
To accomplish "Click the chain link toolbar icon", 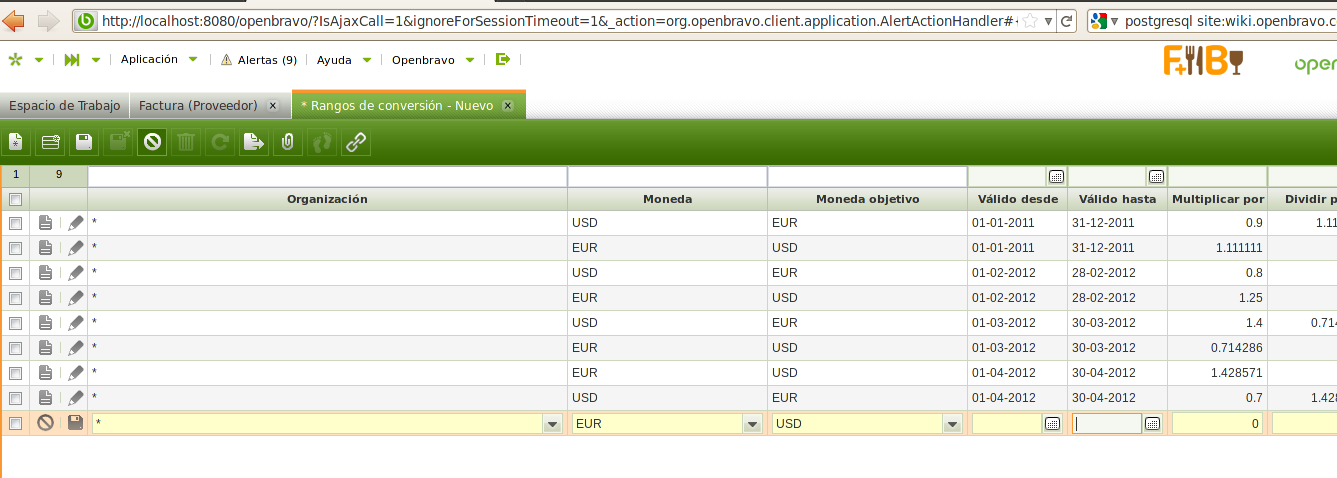I will pyautogui.click(x=356, y=143).
